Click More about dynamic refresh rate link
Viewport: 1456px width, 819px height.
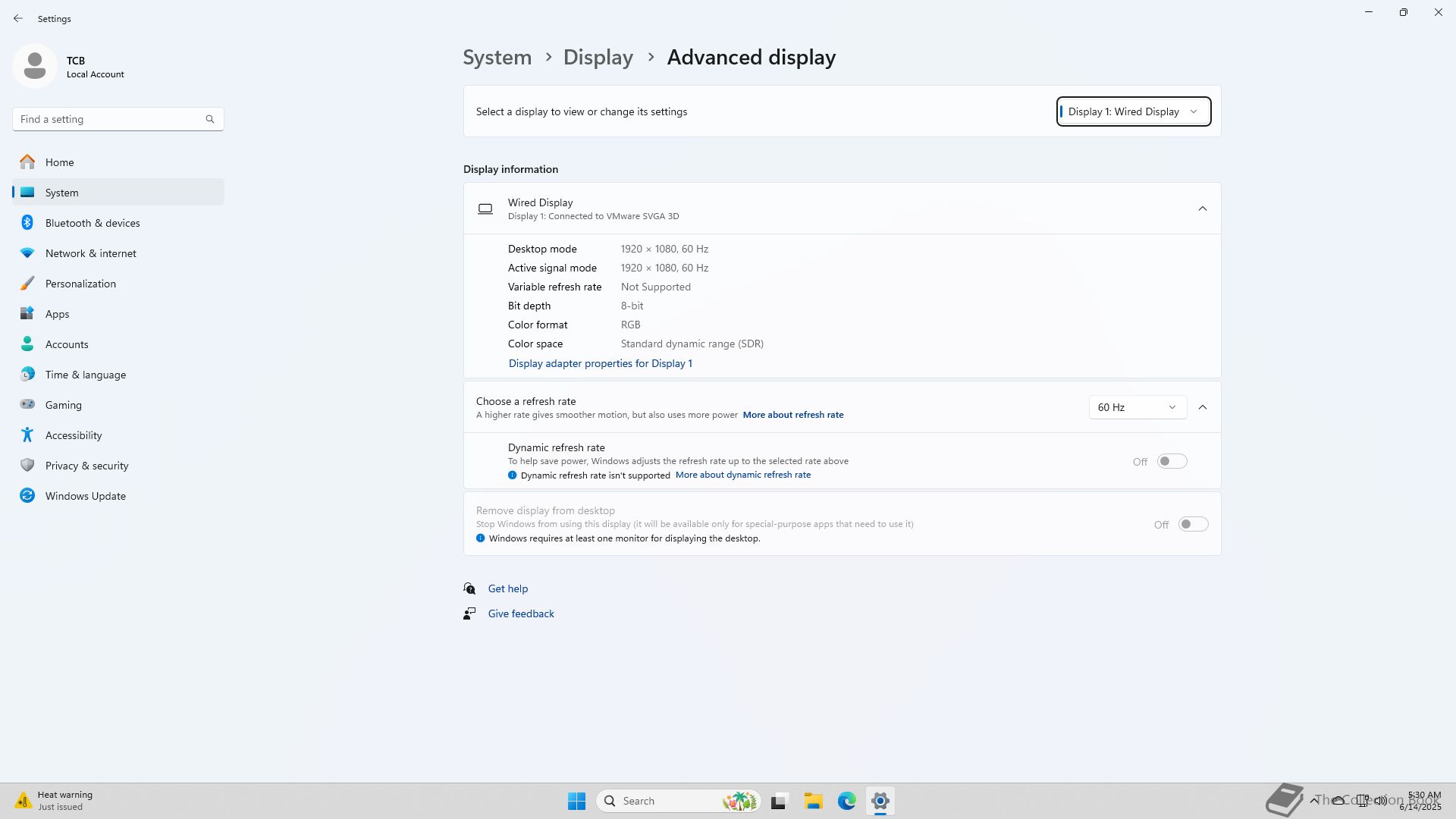pos(742,475)
